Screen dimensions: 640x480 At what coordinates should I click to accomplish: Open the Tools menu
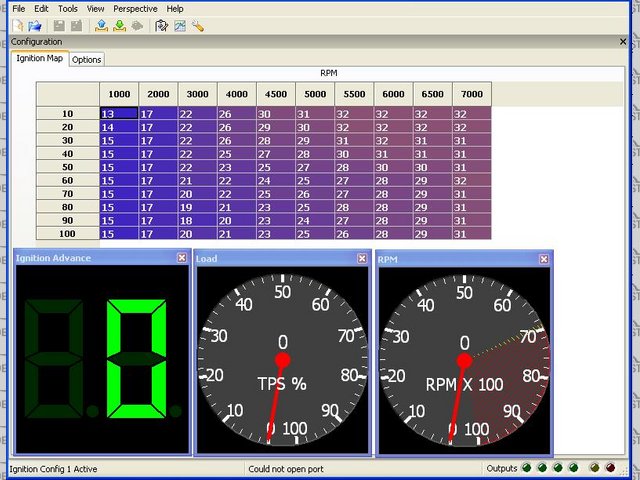(67, 8)
